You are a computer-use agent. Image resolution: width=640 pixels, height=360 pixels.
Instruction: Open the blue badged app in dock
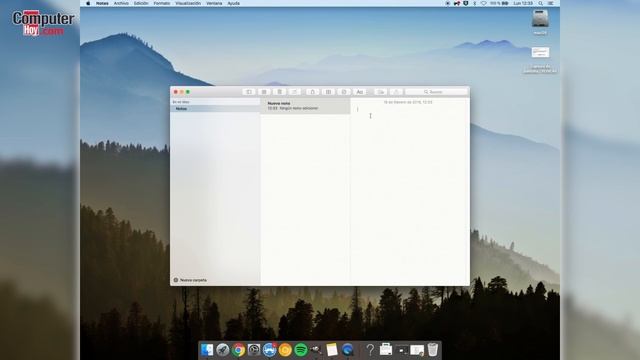269,350
